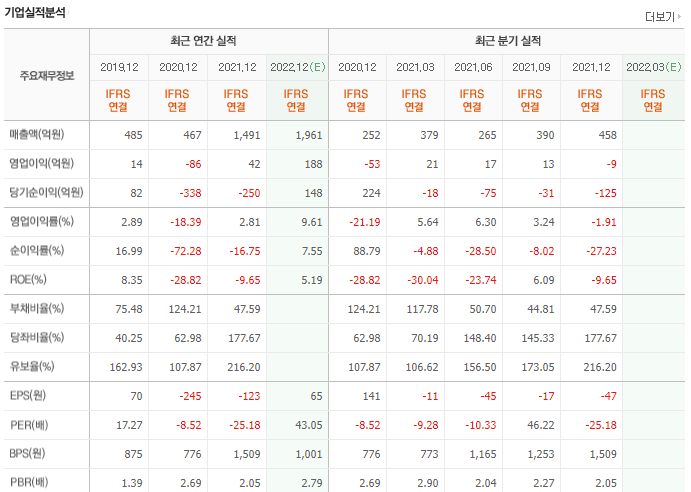The height and width of the screenshot is (492, 691).
Task: Click the PBR(배) row label
Action: pyautogui.click(x=29, y=482)
